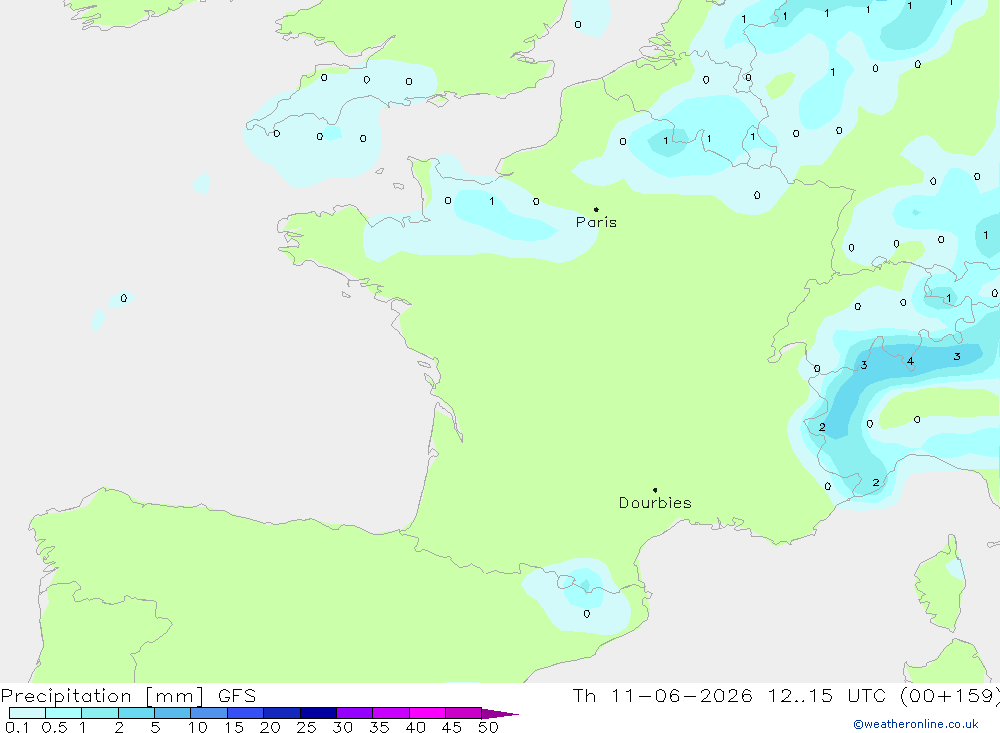Pick the 15–20 mm legend swatch
Screen dimensions: 1000x733
(x=245, y=713)
